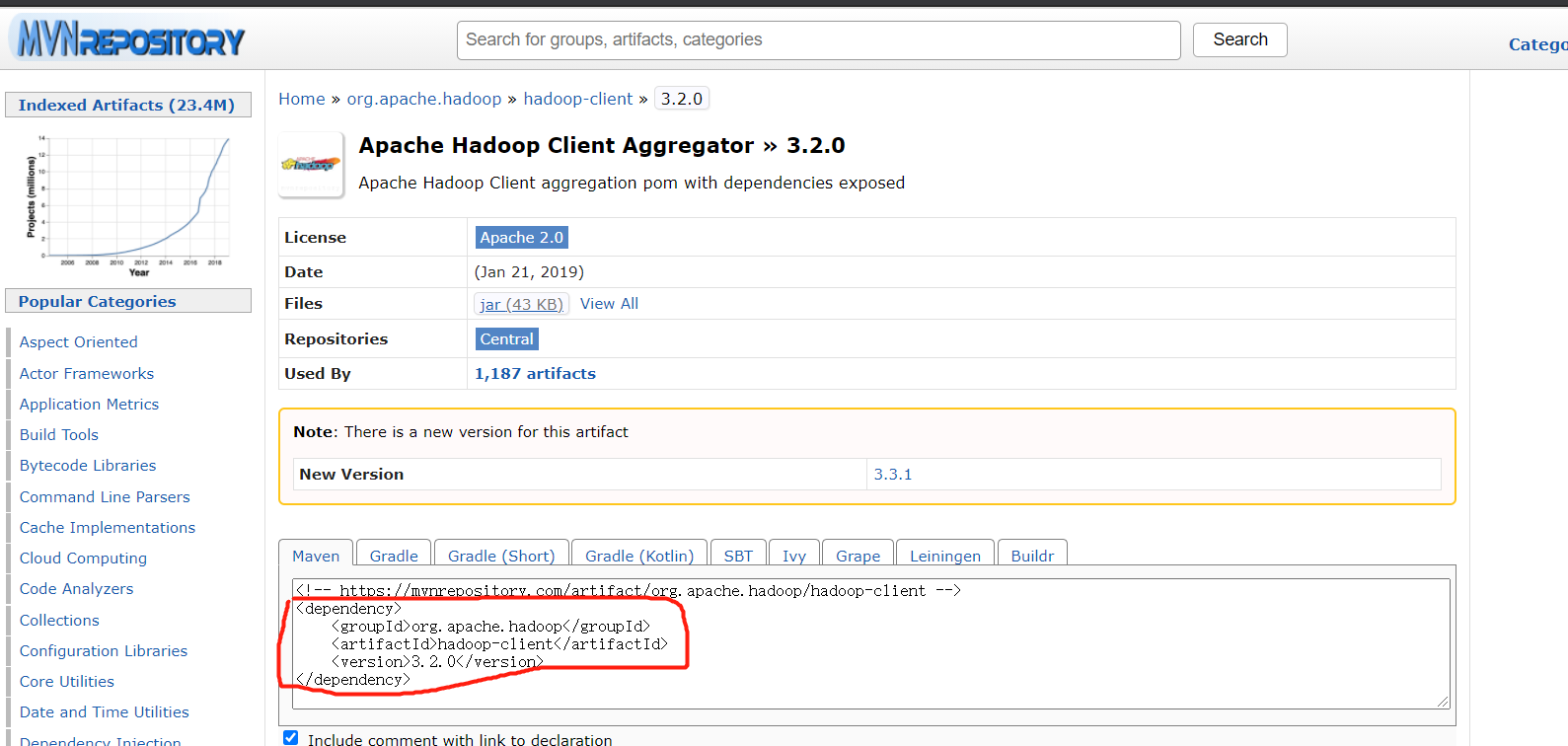This screenshot has height=746, width=1568.
Task: Switch to the Gradle (Short) tab
Action: 501,556
